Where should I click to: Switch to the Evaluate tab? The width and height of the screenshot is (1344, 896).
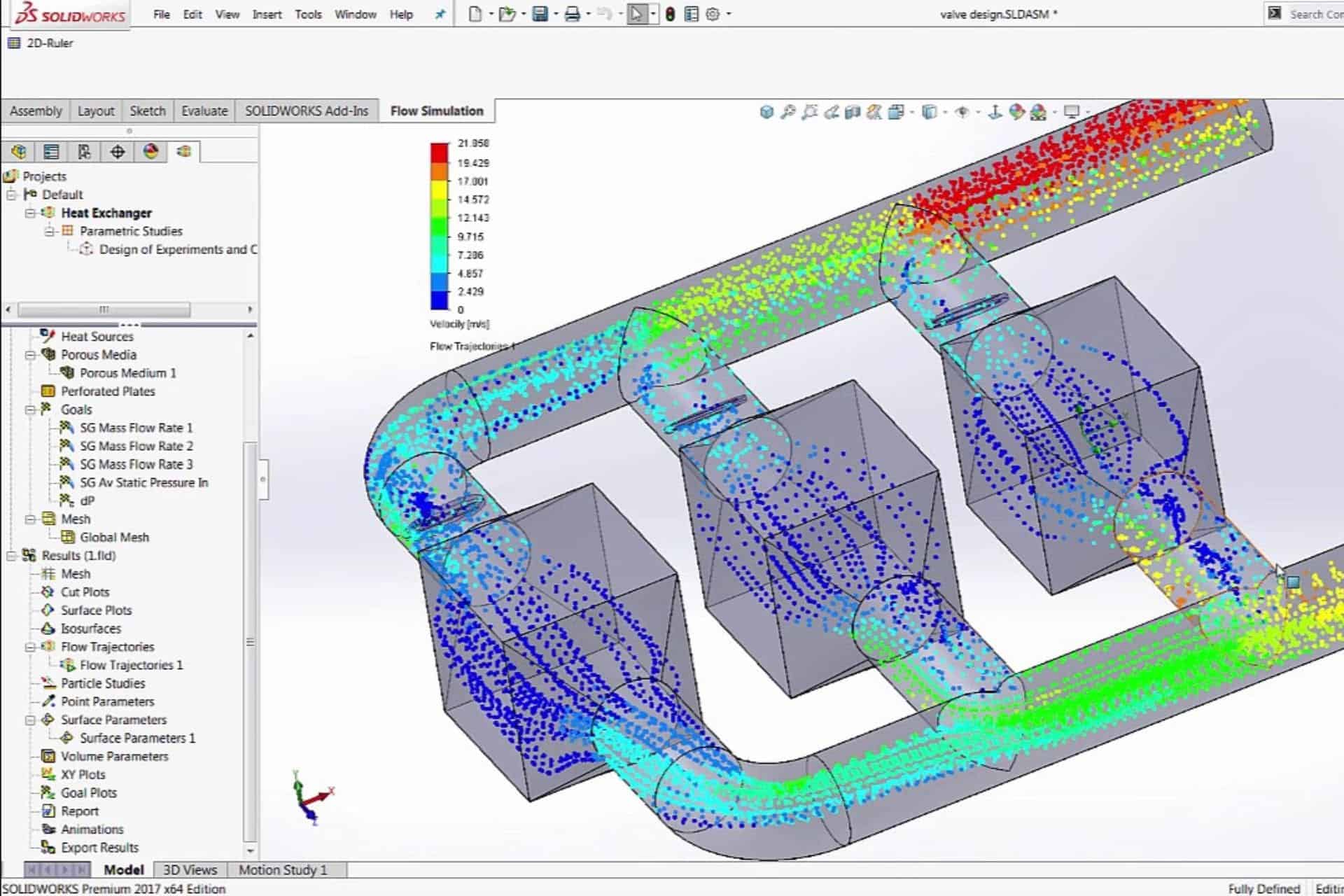tap(204, 111)
